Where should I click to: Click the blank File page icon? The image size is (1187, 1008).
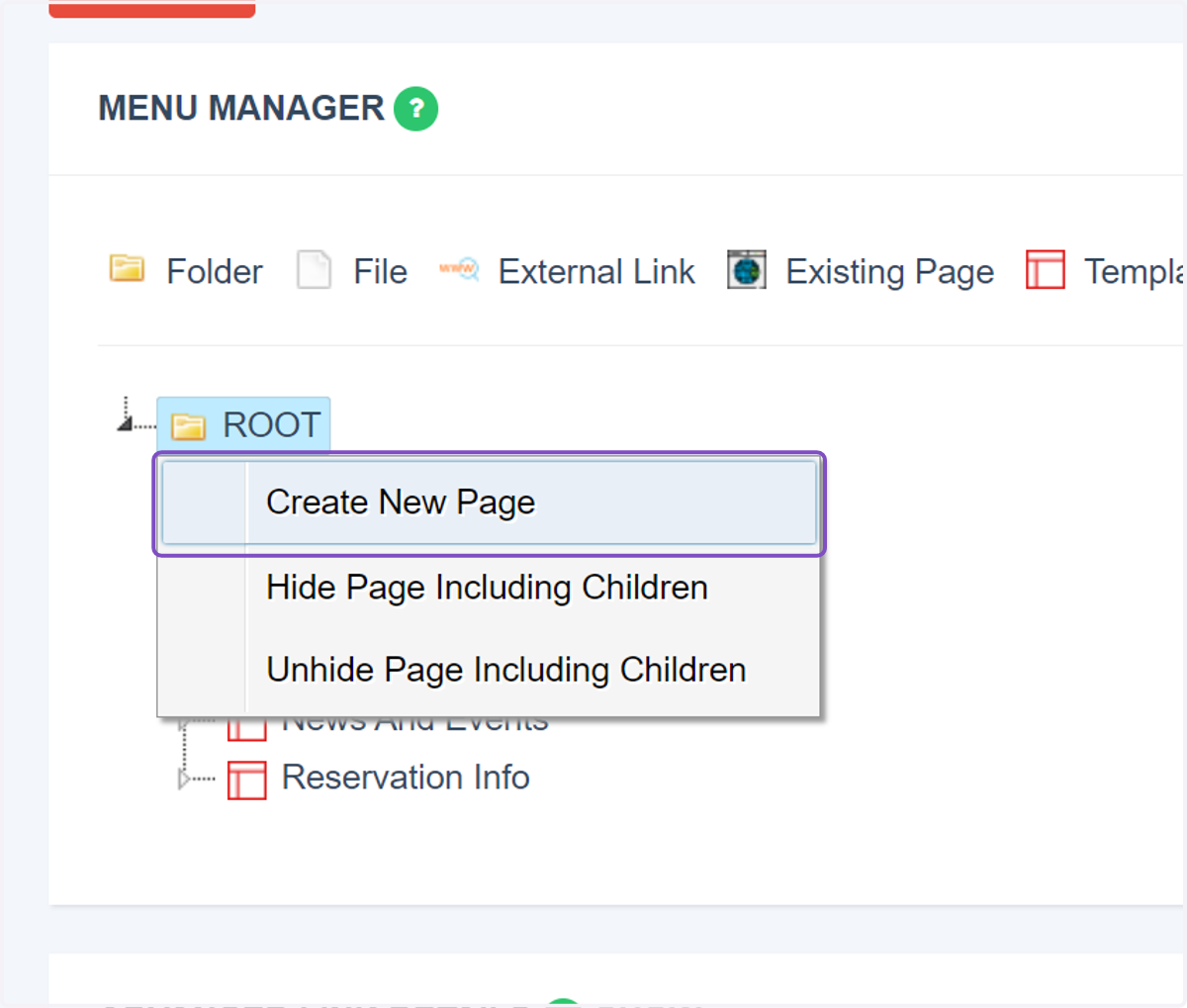(x=314, y=270)
